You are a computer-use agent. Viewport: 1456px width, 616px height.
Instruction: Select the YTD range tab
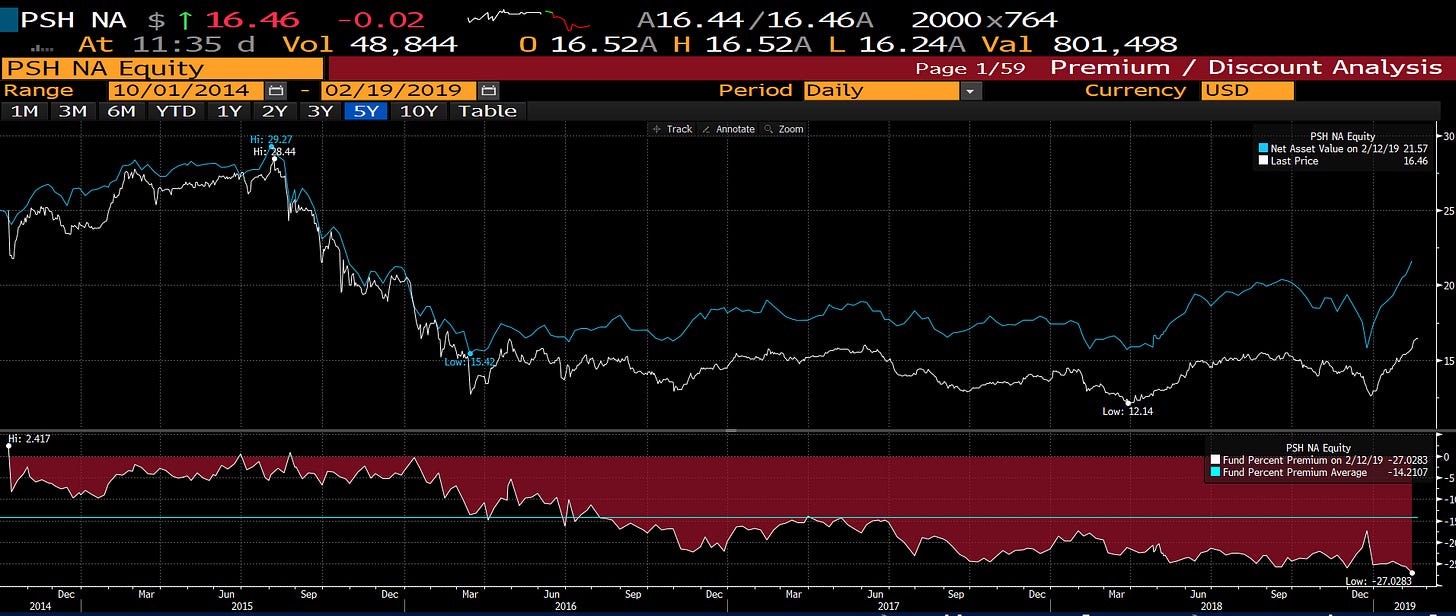[175, 111]
